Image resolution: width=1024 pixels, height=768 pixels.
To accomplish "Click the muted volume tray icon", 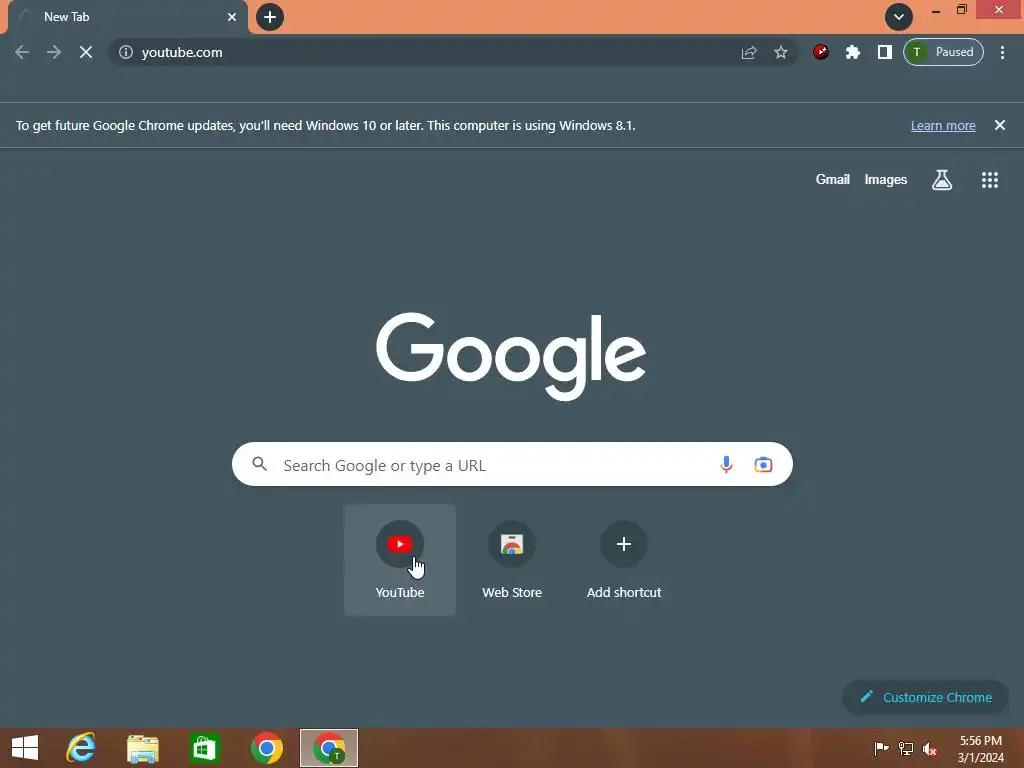I will (930, 748).
